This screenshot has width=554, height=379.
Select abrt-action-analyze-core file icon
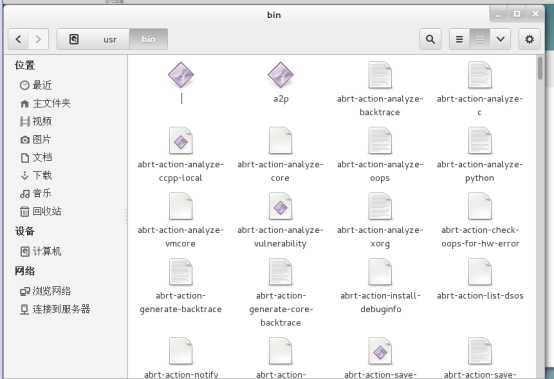pyautogui.click(x=281, y=141)
